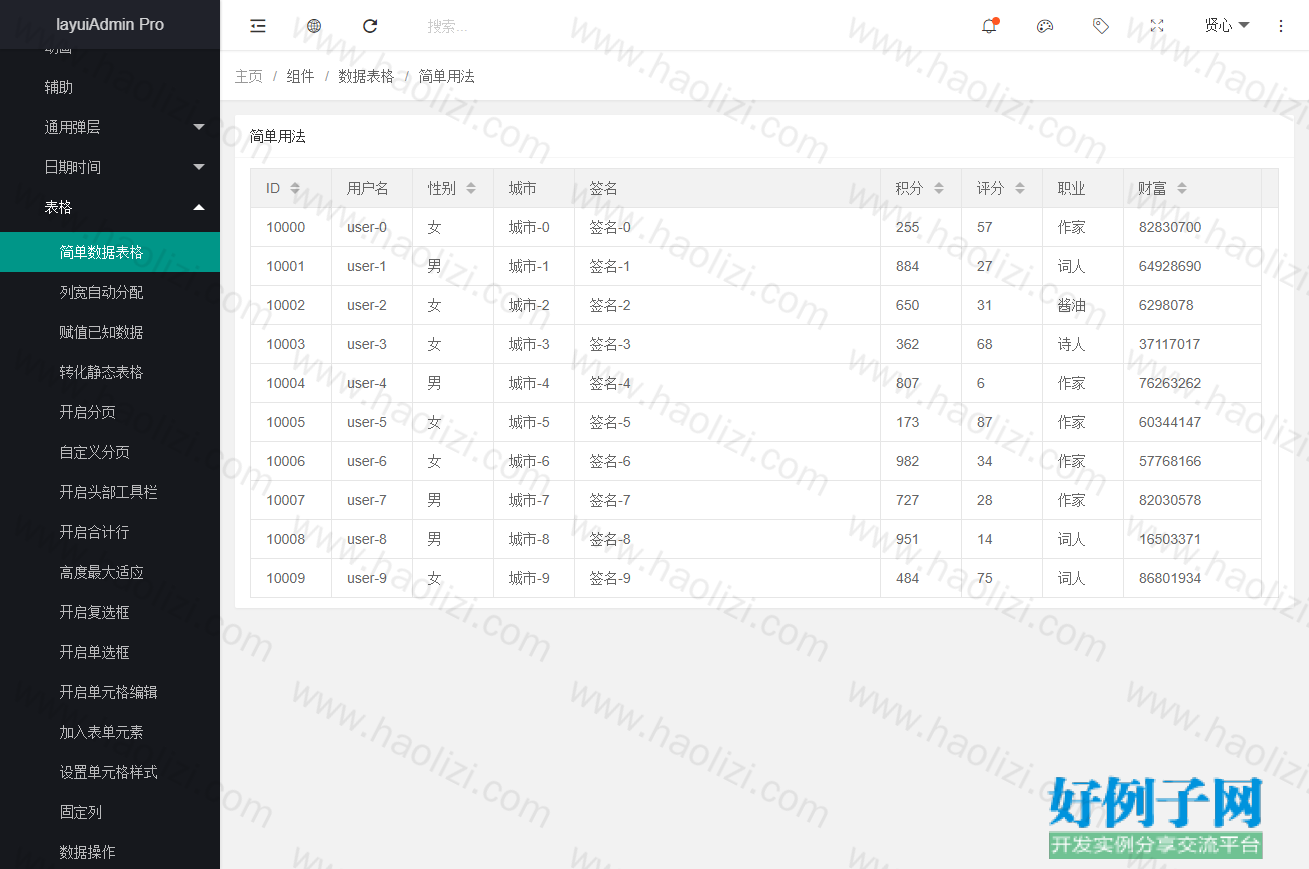Open the theme palette icon

pyautogui.click(x=1045, y=26)
